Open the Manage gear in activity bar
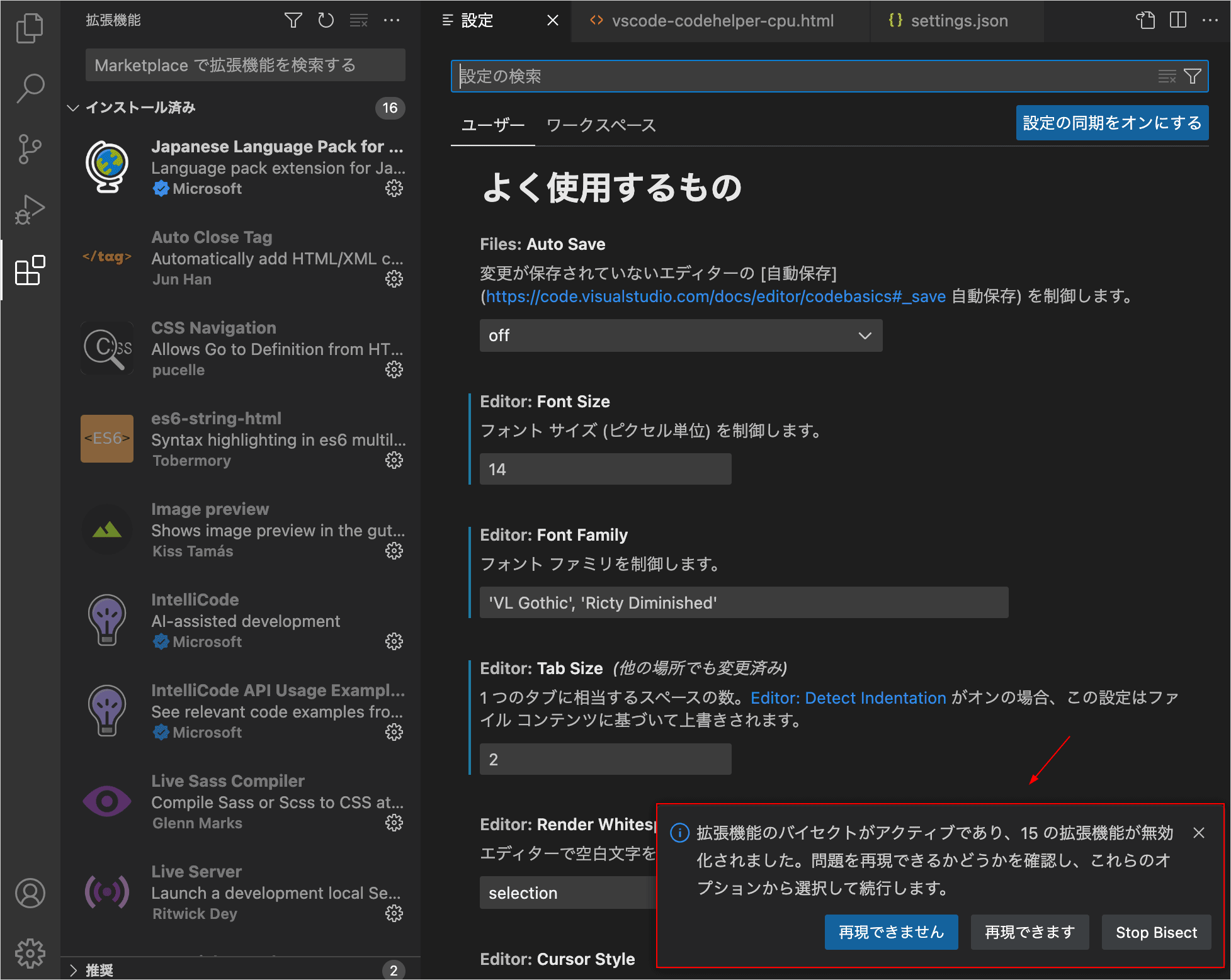This screenshot has width=1231, height=980. tap(30, 953)
